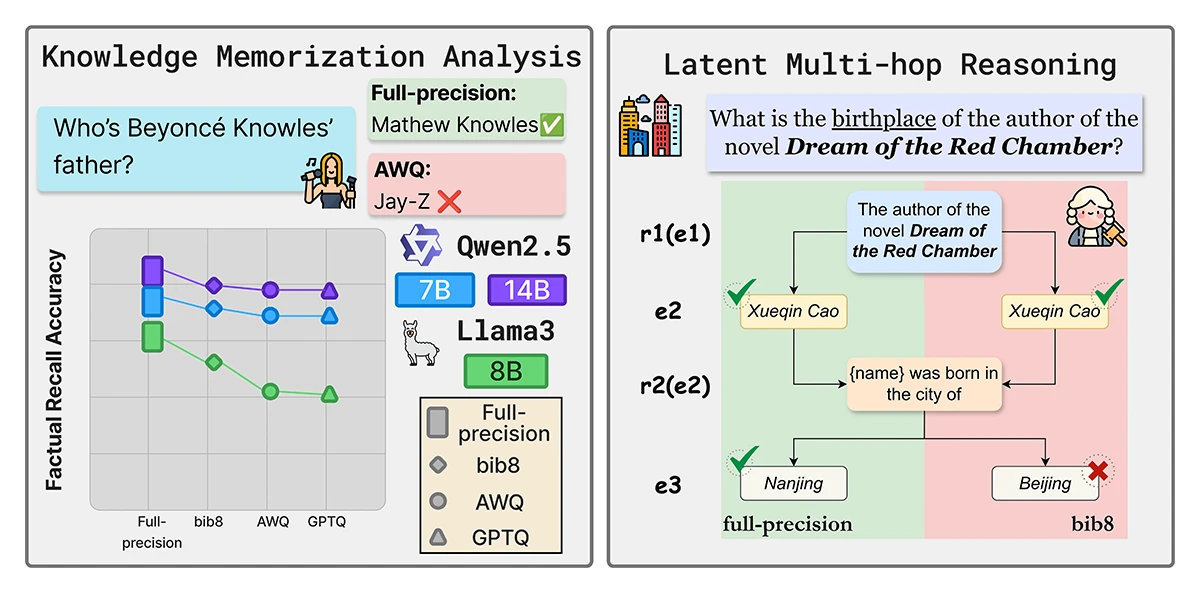
Task: Click the llama animal icon
Action: [x=421, y=344]
